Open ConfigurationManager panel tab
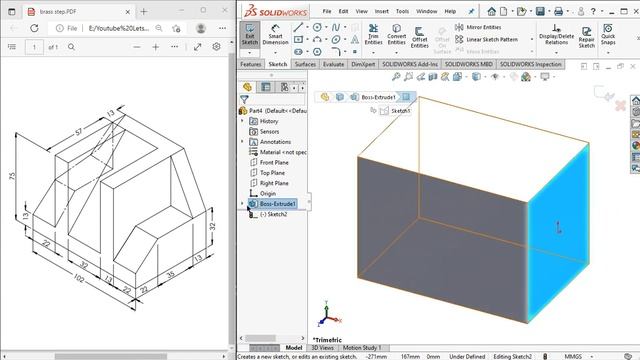The image size is (640, 360). pos(284,87)
